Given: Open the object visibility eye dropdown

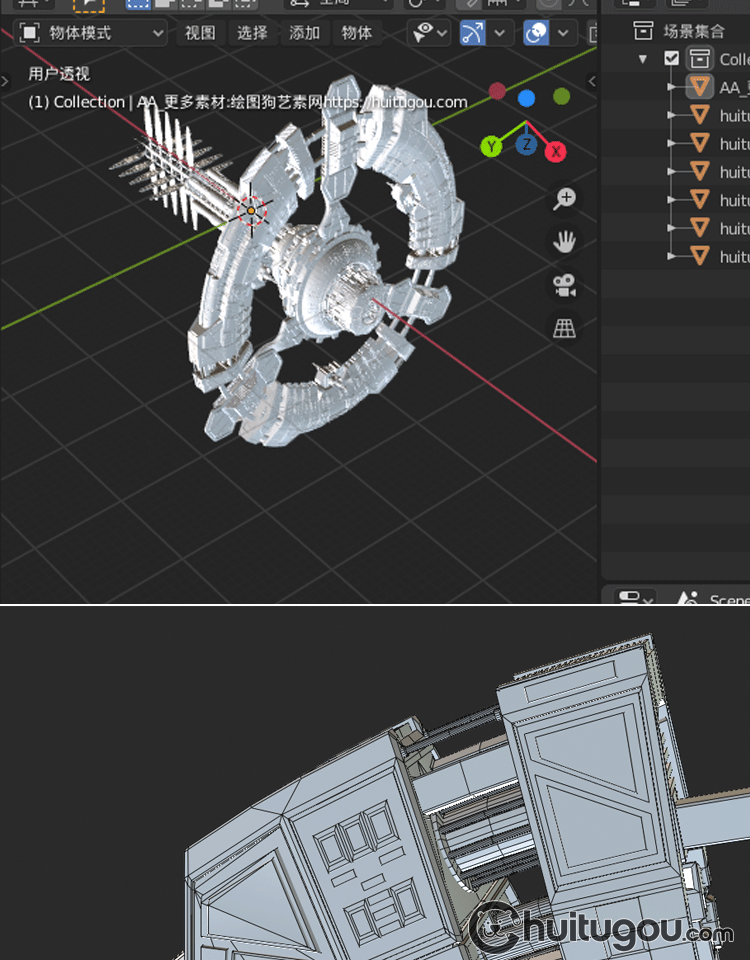Looking at the screenshot, I should coord(430,33).
